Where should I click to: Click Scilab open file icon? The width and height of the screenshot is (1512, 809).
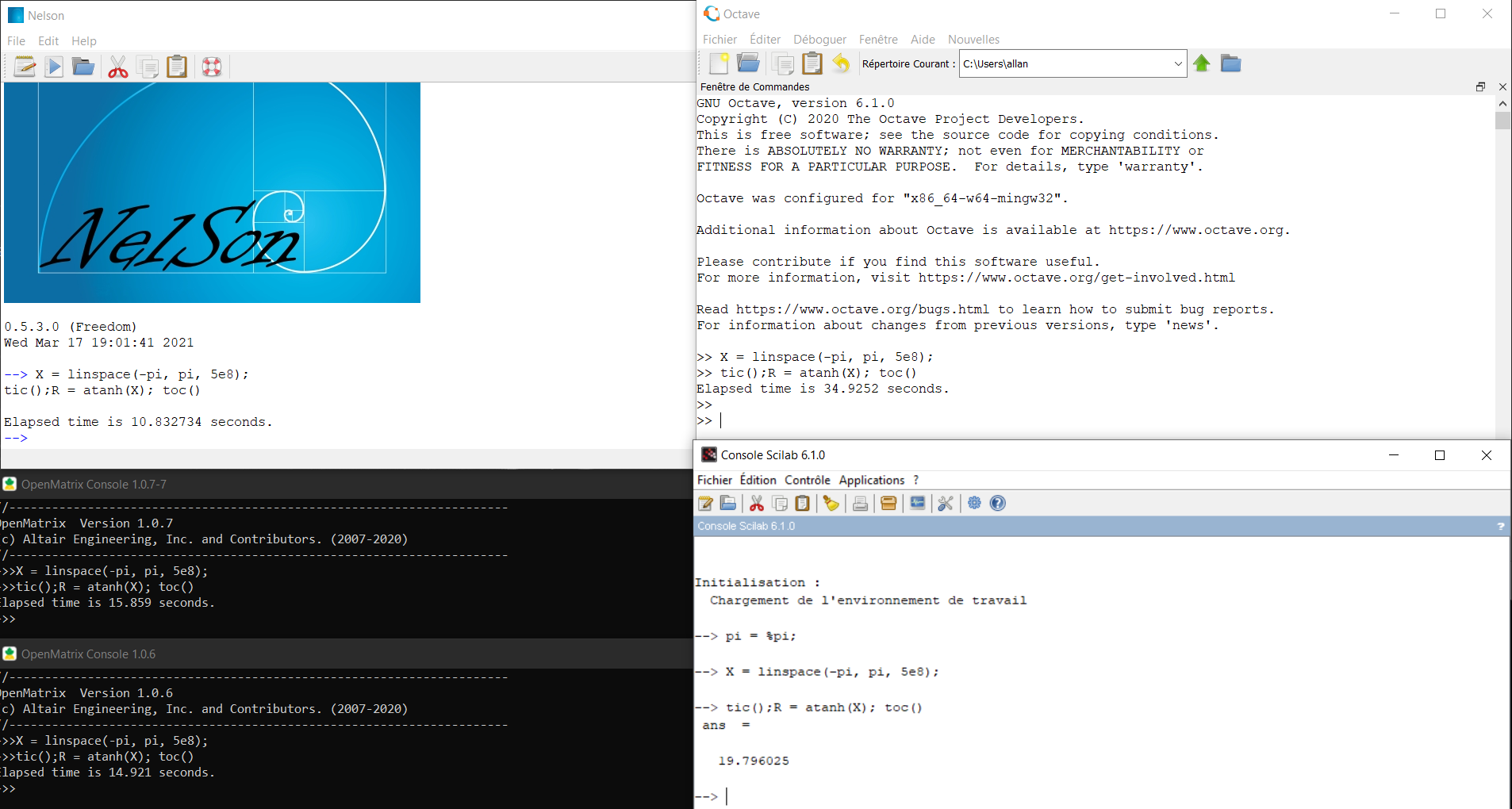coord(728,503)
